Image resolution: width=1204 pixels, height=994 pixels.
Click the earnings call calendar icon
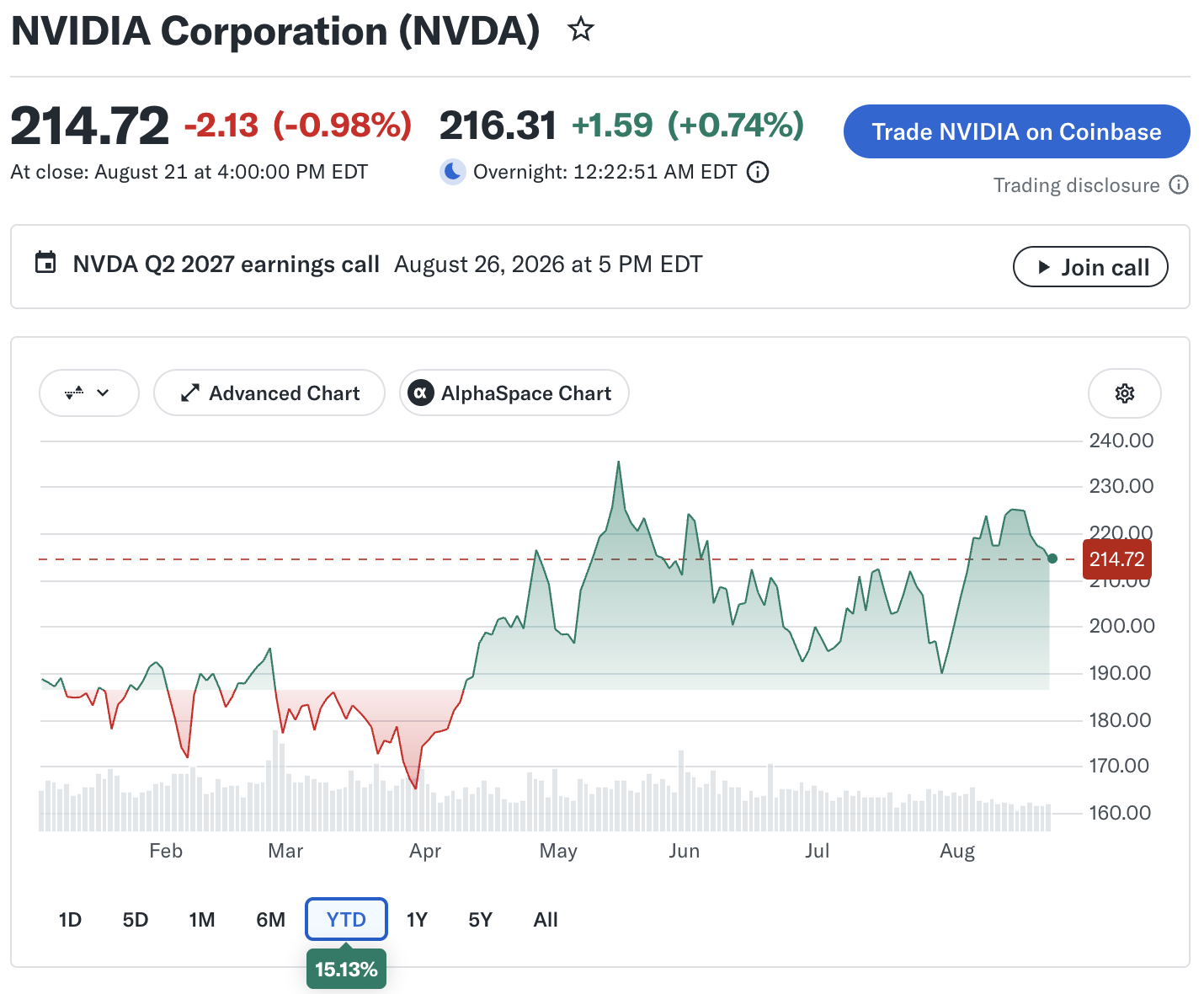click(45, 263)
